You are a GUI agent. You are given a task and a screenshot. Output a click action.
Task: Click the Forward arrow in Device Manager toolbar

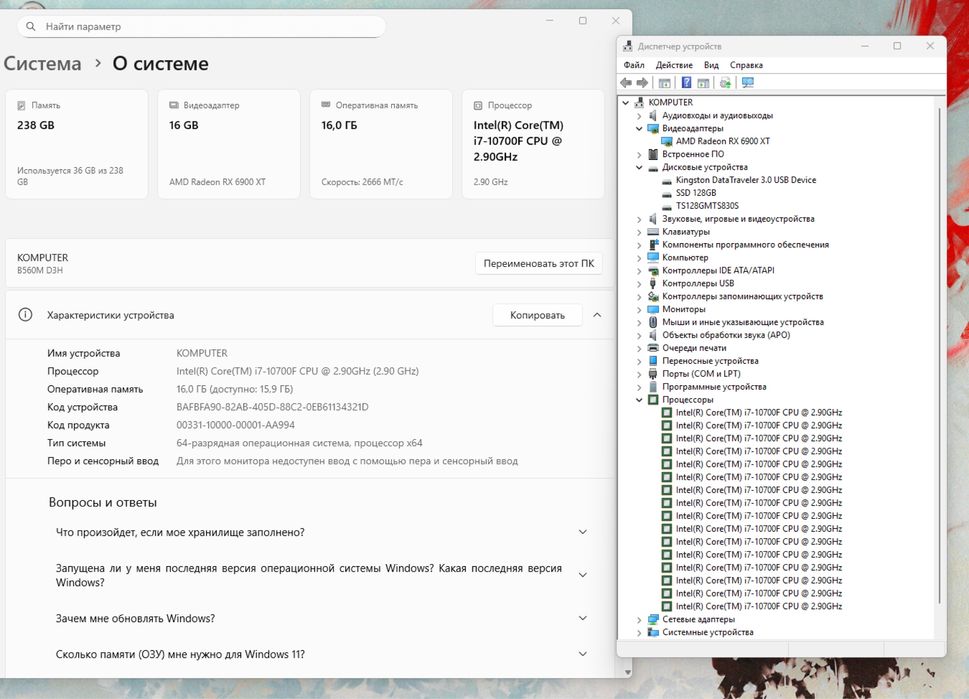[643, 82]
